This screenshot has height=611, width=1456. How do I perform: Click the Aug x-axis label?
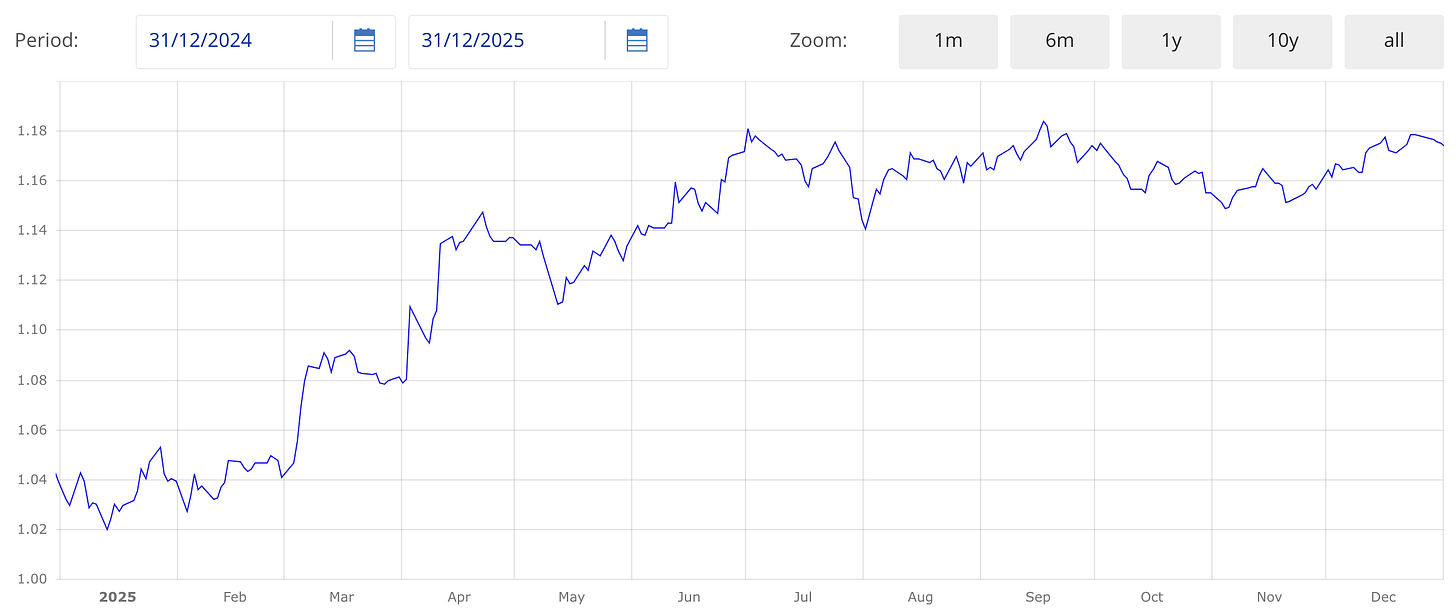(920, 597)
